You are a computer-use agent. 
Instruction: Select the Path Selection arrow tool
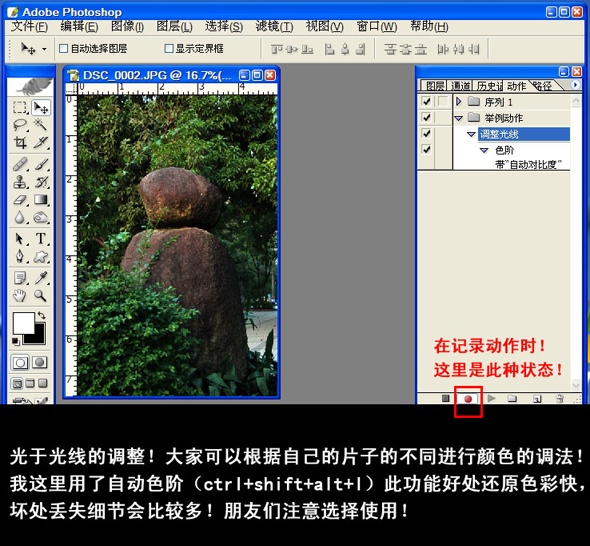tap(20, 239)
